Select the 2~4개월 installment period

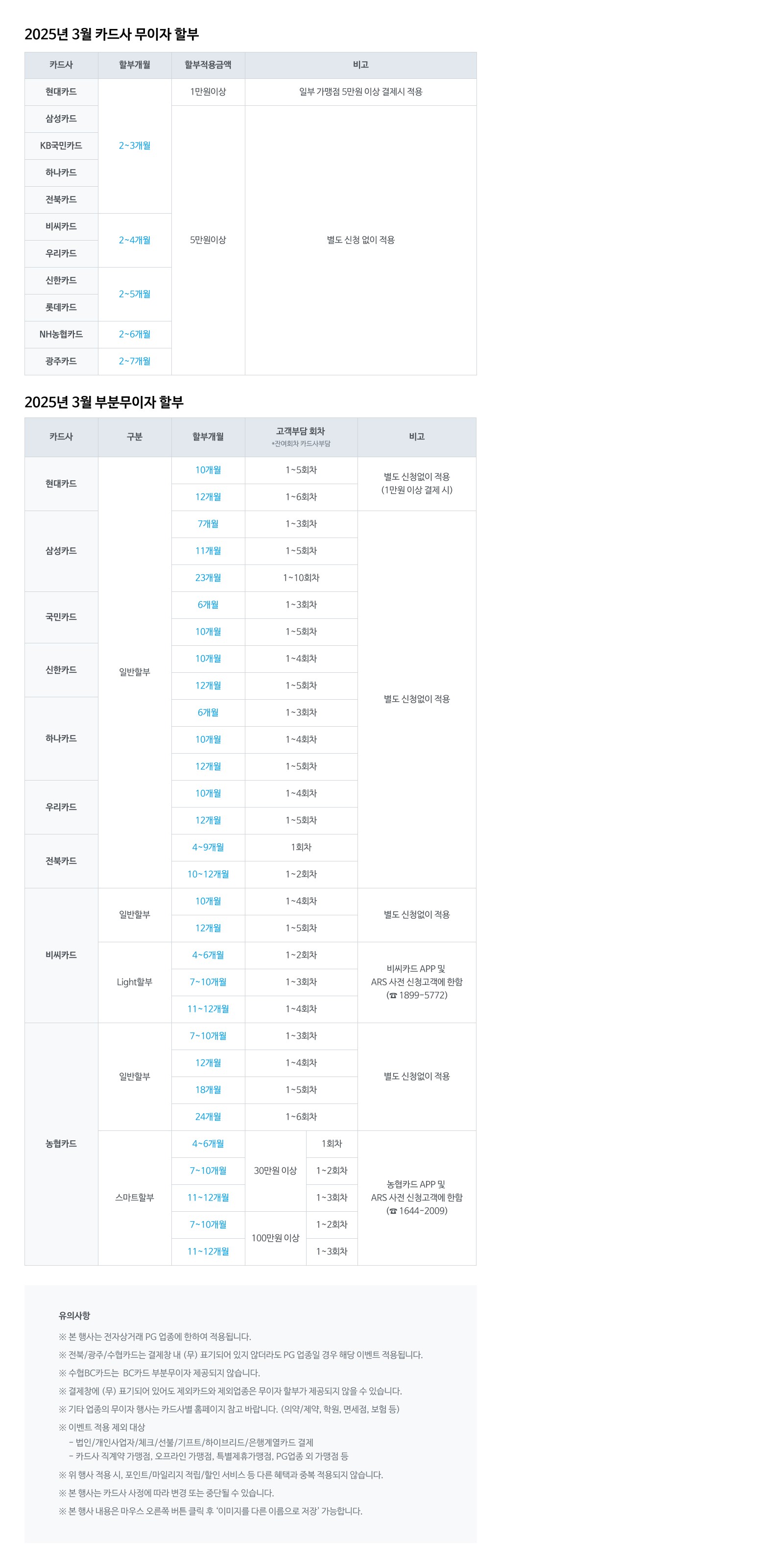pos(135,240)
